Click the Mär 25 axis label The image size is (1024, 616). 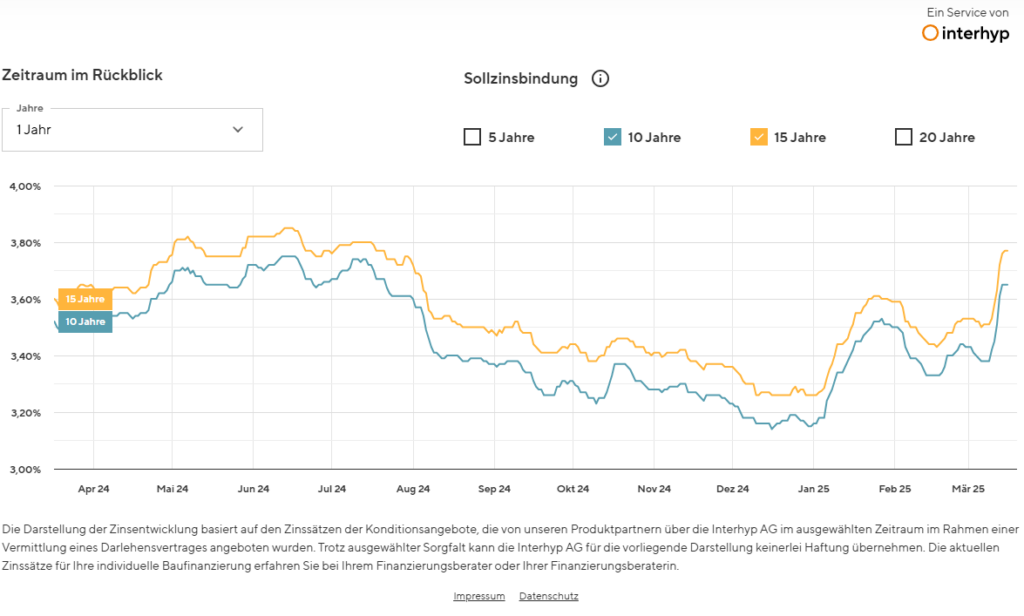[x=967, y=489]
